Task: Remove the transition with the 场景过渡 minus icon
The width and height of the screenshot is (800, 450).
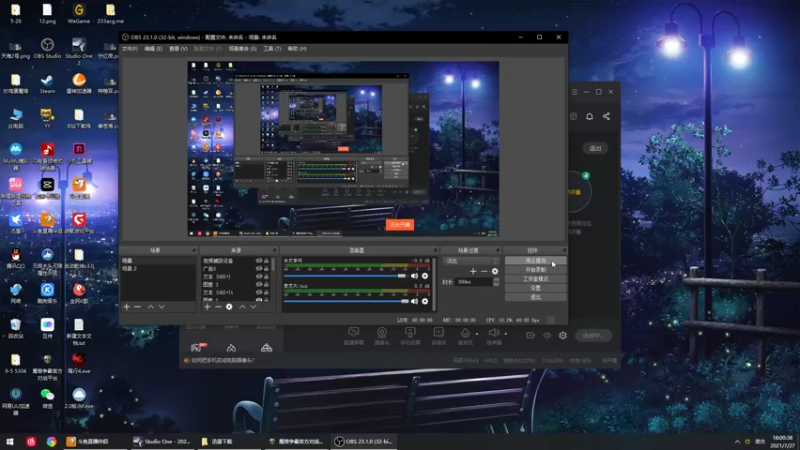Action: point(484,271)
